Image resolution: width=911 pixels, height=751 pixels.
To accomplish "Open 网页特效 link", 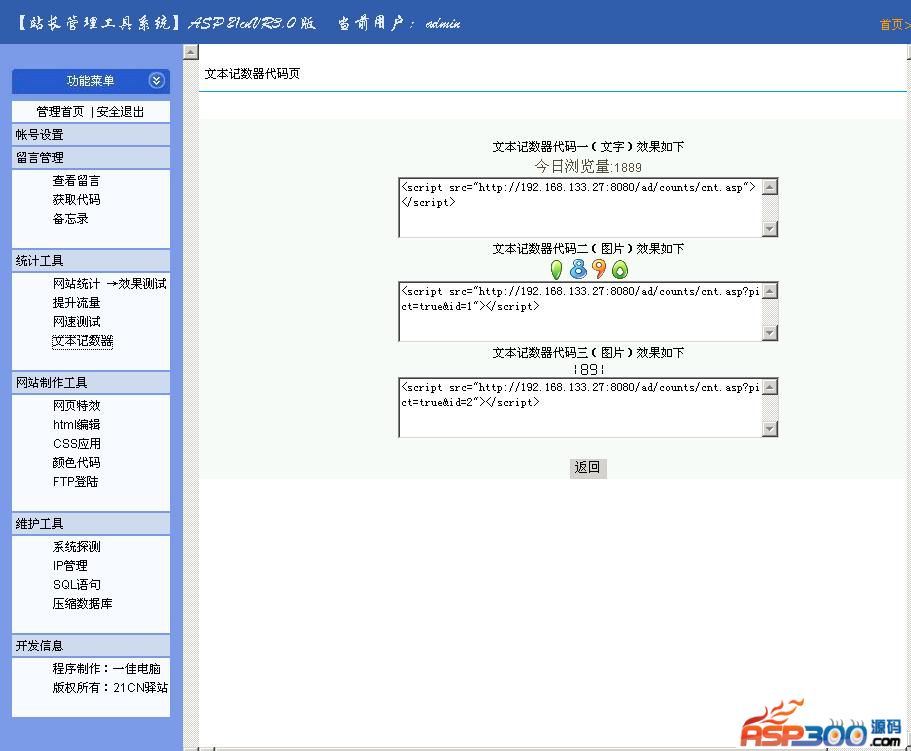I will (76, 405).
